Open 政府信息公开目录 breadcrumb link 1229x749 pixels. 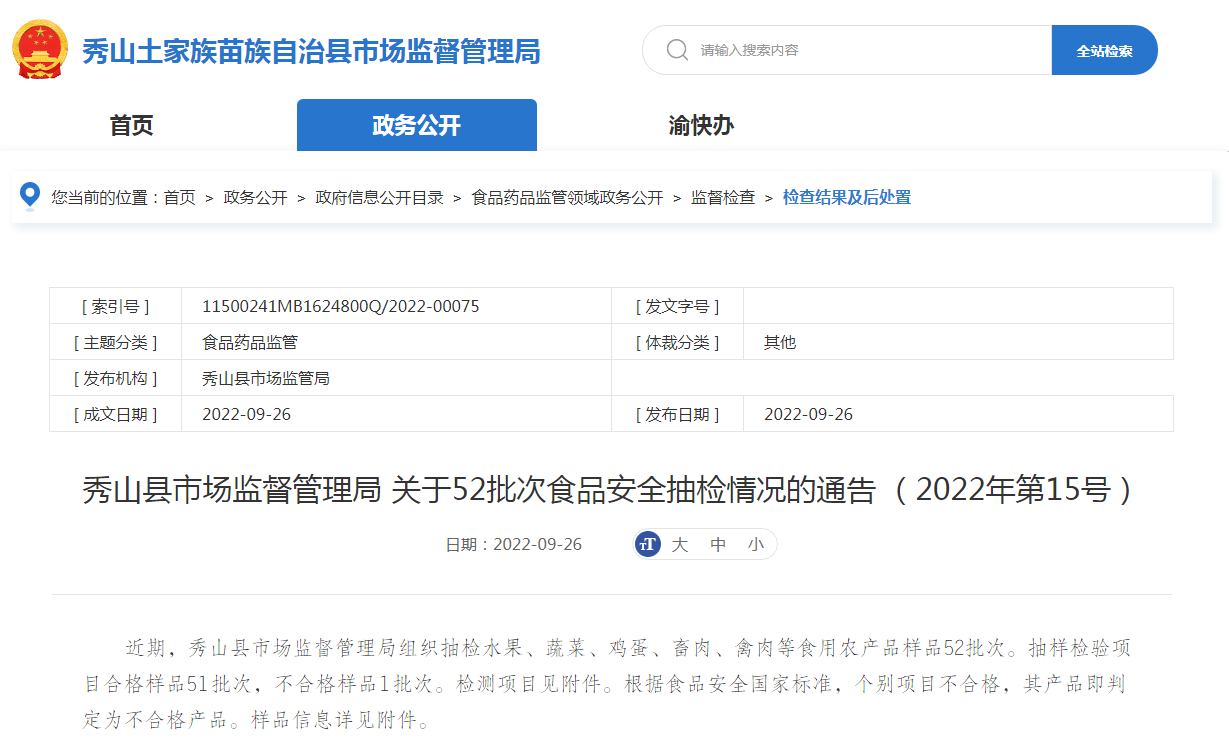click(x=379, y=198)
